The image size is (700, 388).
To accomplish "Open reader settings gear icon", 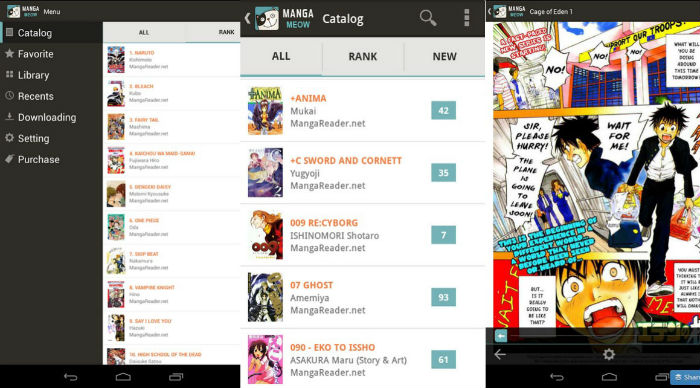I will [x=609, y=355].
